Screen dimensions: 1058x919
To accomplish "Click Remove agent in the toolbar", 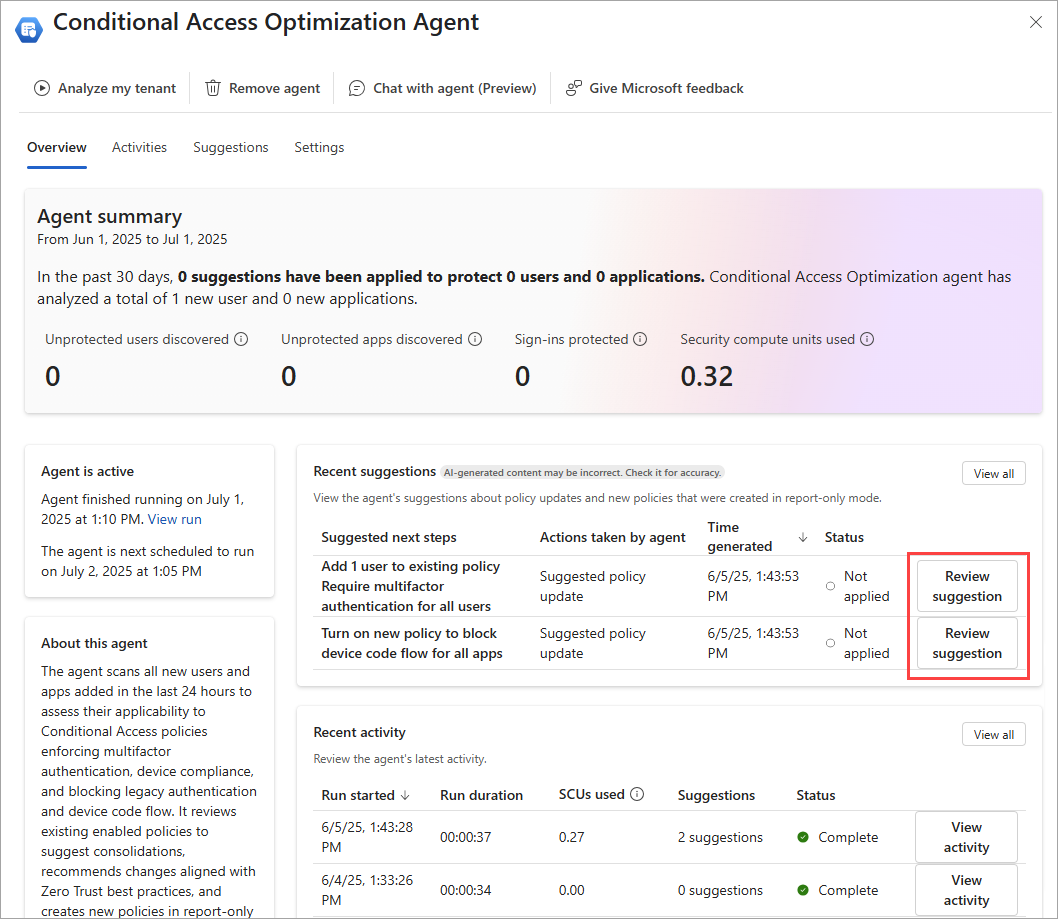I will [263, 88].
